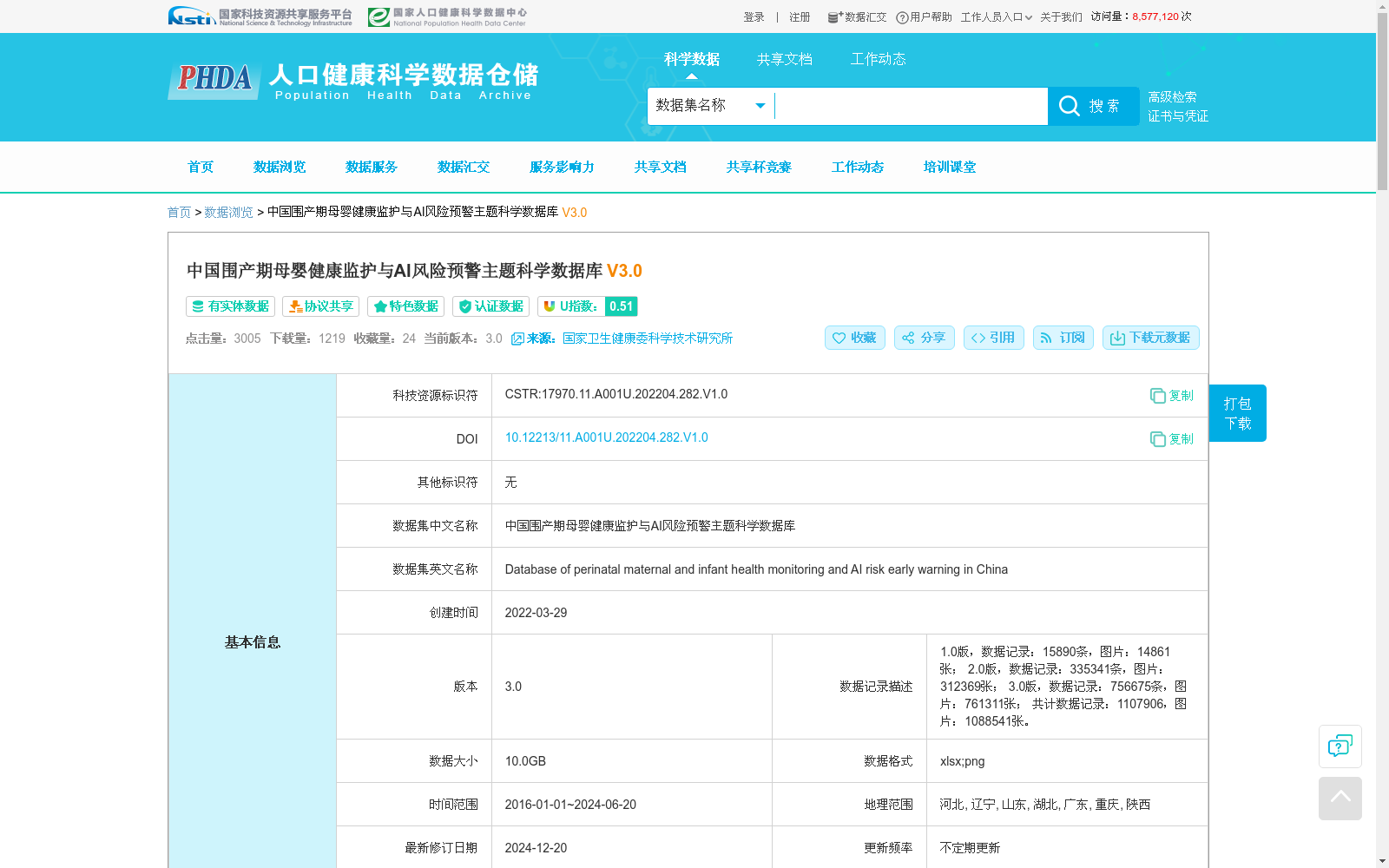The height and width of the screenshot is (868, 1389).
Task: Open 证书与凭证 link
Action: pyautogui.click(x=1178, y=116)
